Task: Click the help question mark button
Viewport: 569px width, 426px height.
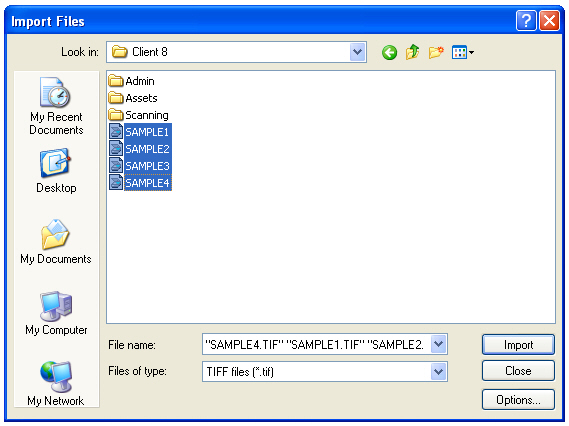Action: (x=526, y=21)
